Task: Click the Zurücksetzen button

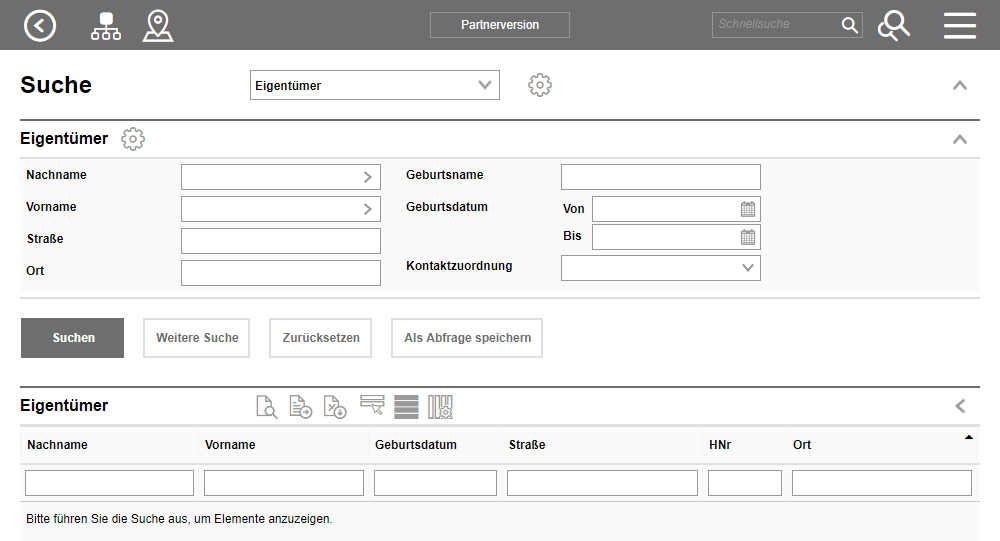Action: 320,338
